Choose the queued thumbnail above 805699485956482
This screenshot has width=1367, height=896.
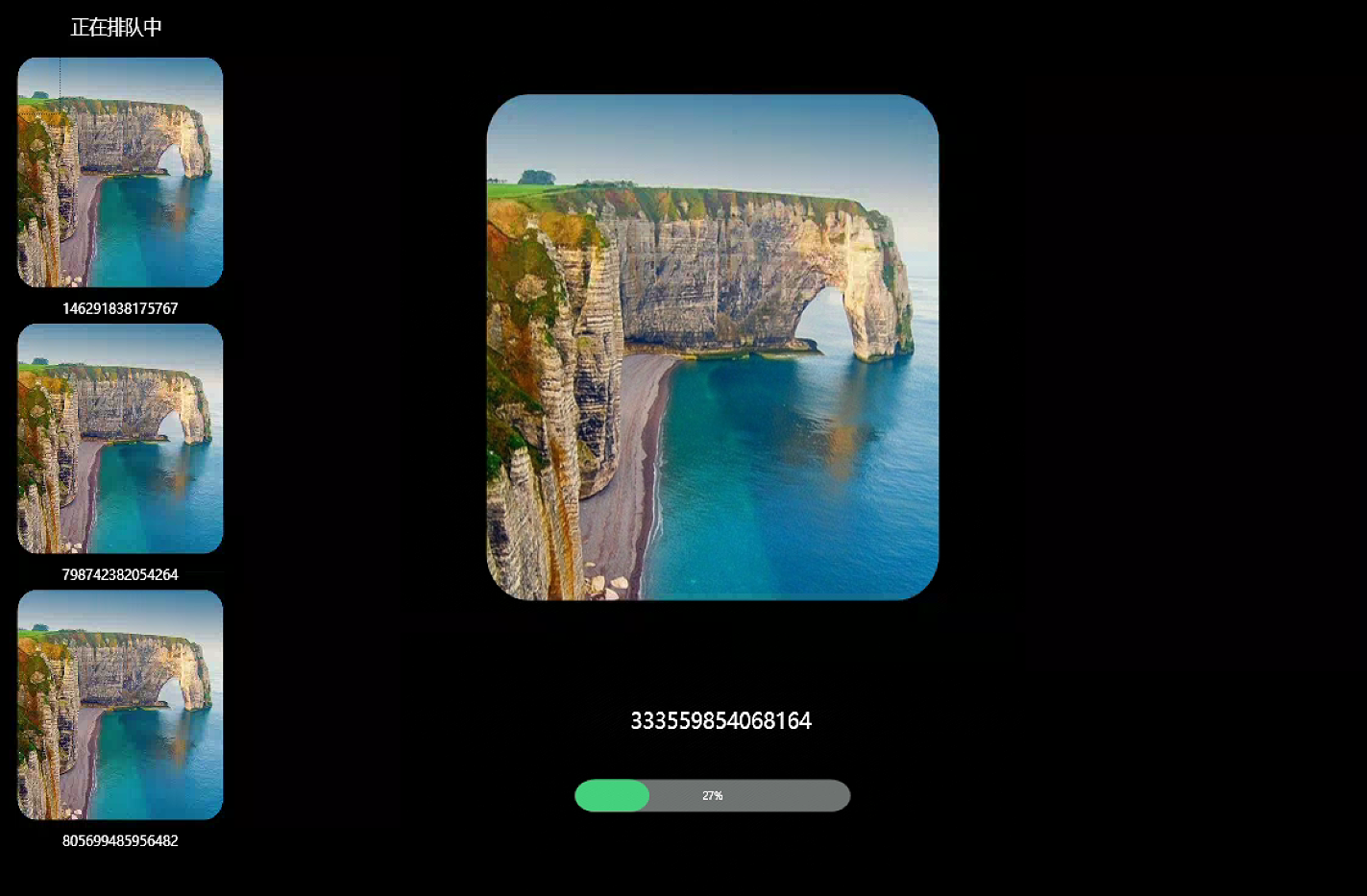[120, 704]
